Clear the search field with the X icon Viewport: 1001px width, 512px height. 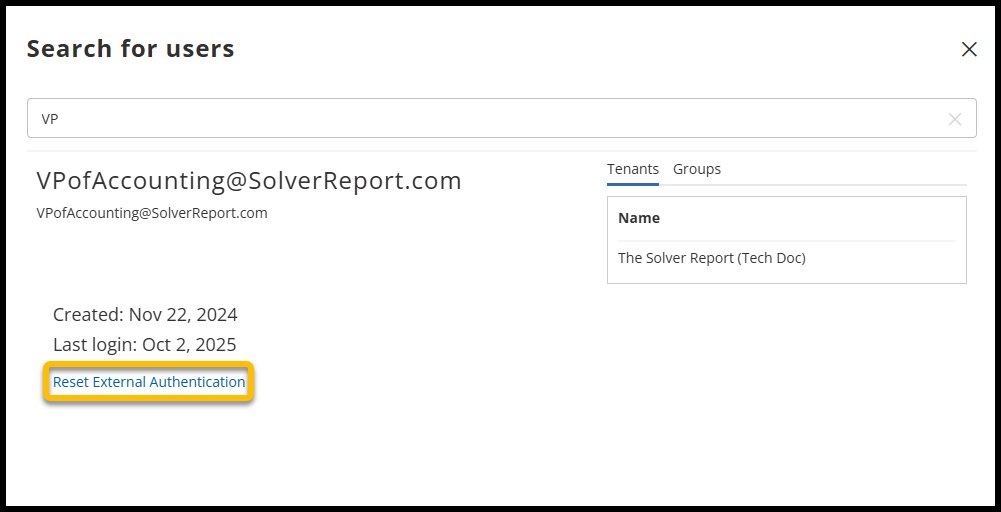pyautogui.click(x=954, y=119)
